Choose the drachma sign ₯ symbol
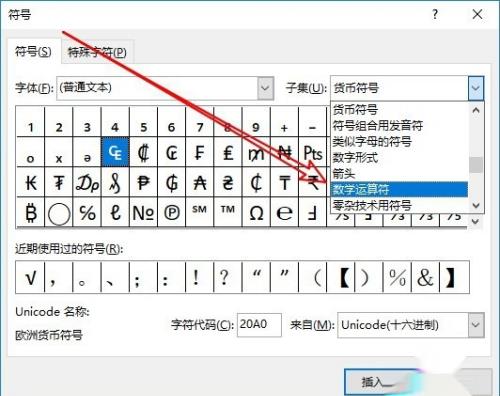The image size is (500, 396). pyautogui.click(x=87, y=183)
